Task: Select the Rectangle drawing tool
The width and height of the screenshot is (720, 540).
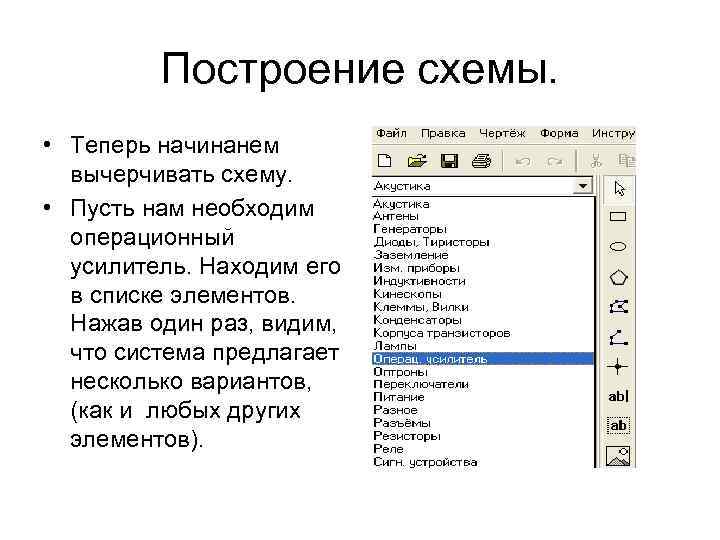Action: tap(618, 217)
